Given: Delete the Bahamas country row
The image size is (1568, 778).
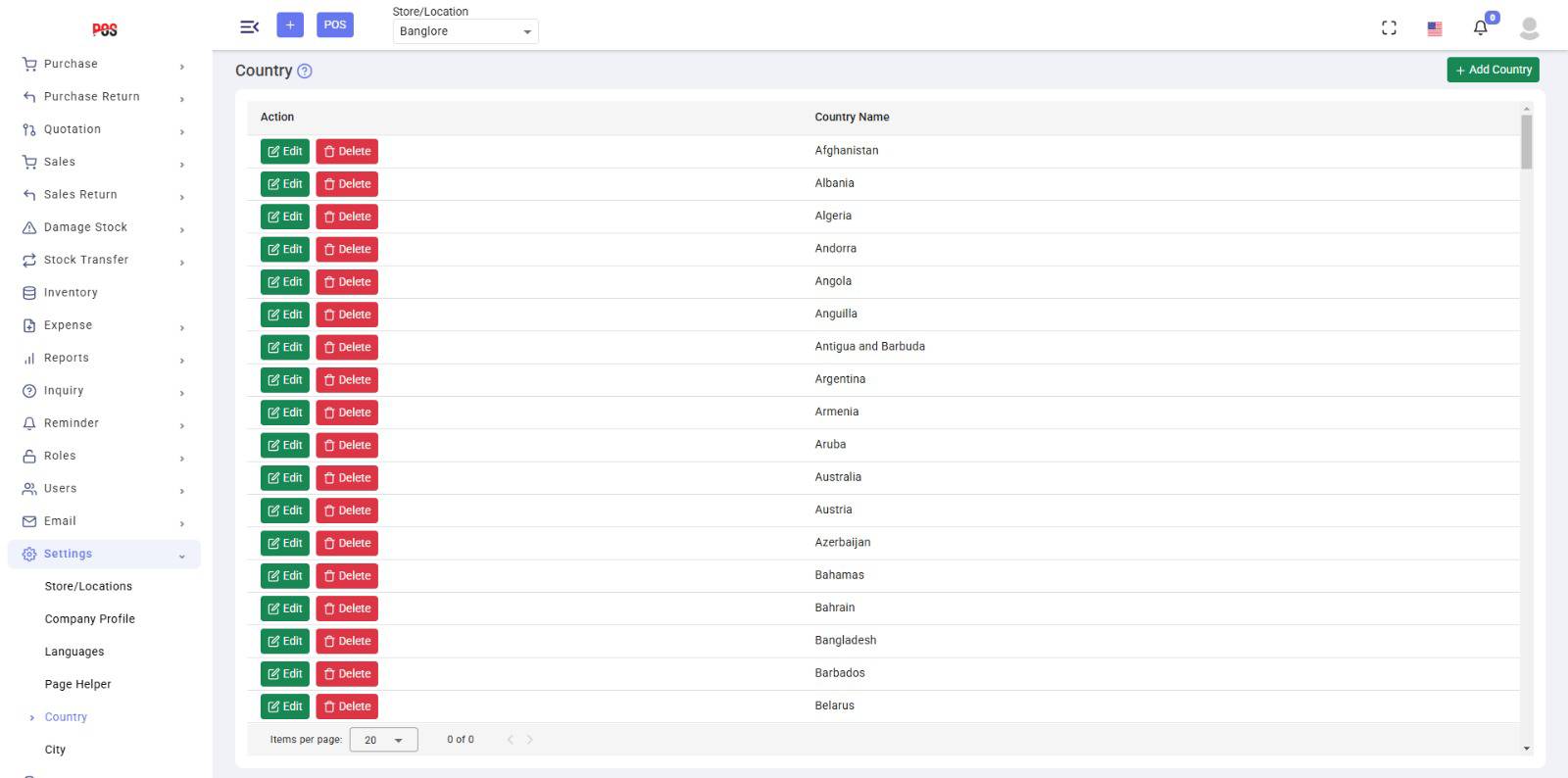Looking at the screenshot, I should point(347,576).
